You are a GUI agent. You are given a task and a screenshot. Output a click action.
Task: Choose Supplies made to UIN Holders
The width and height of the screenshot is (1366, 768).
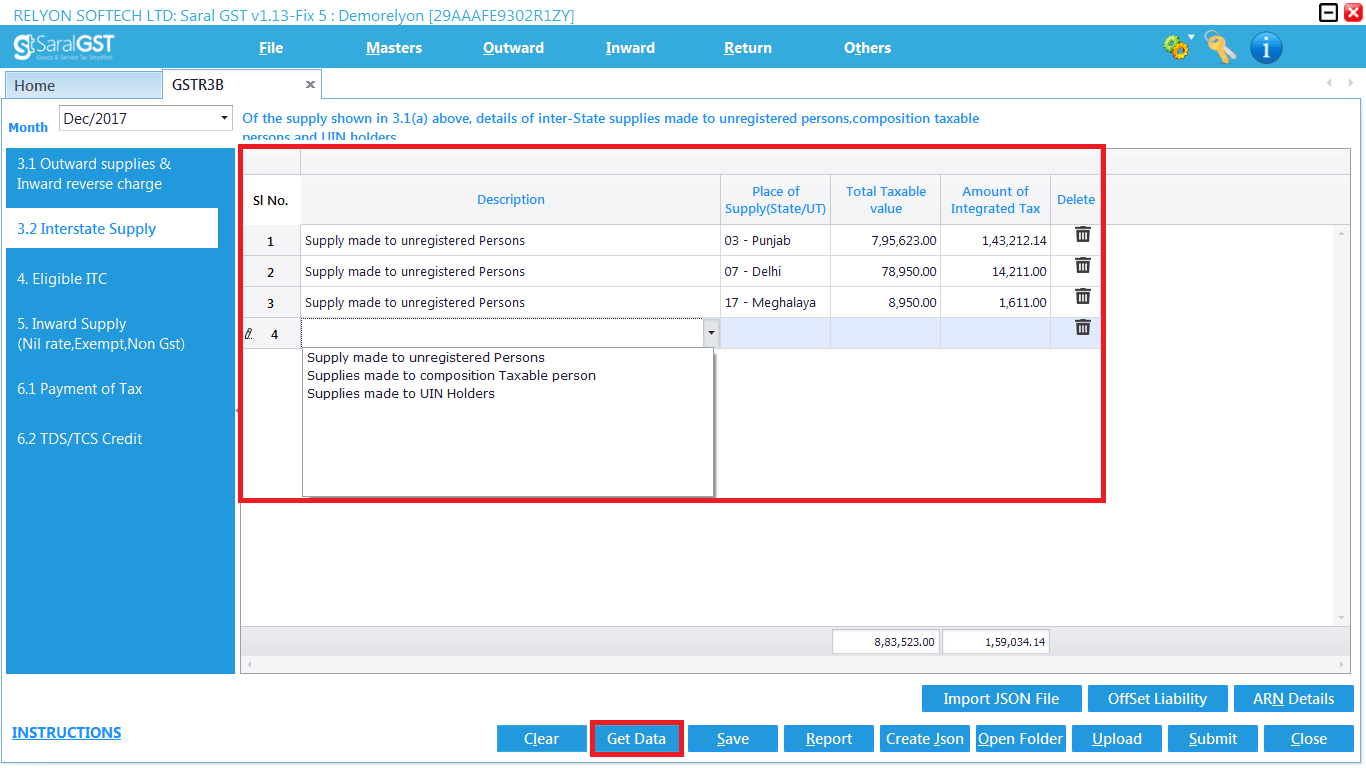click(401, 393)
